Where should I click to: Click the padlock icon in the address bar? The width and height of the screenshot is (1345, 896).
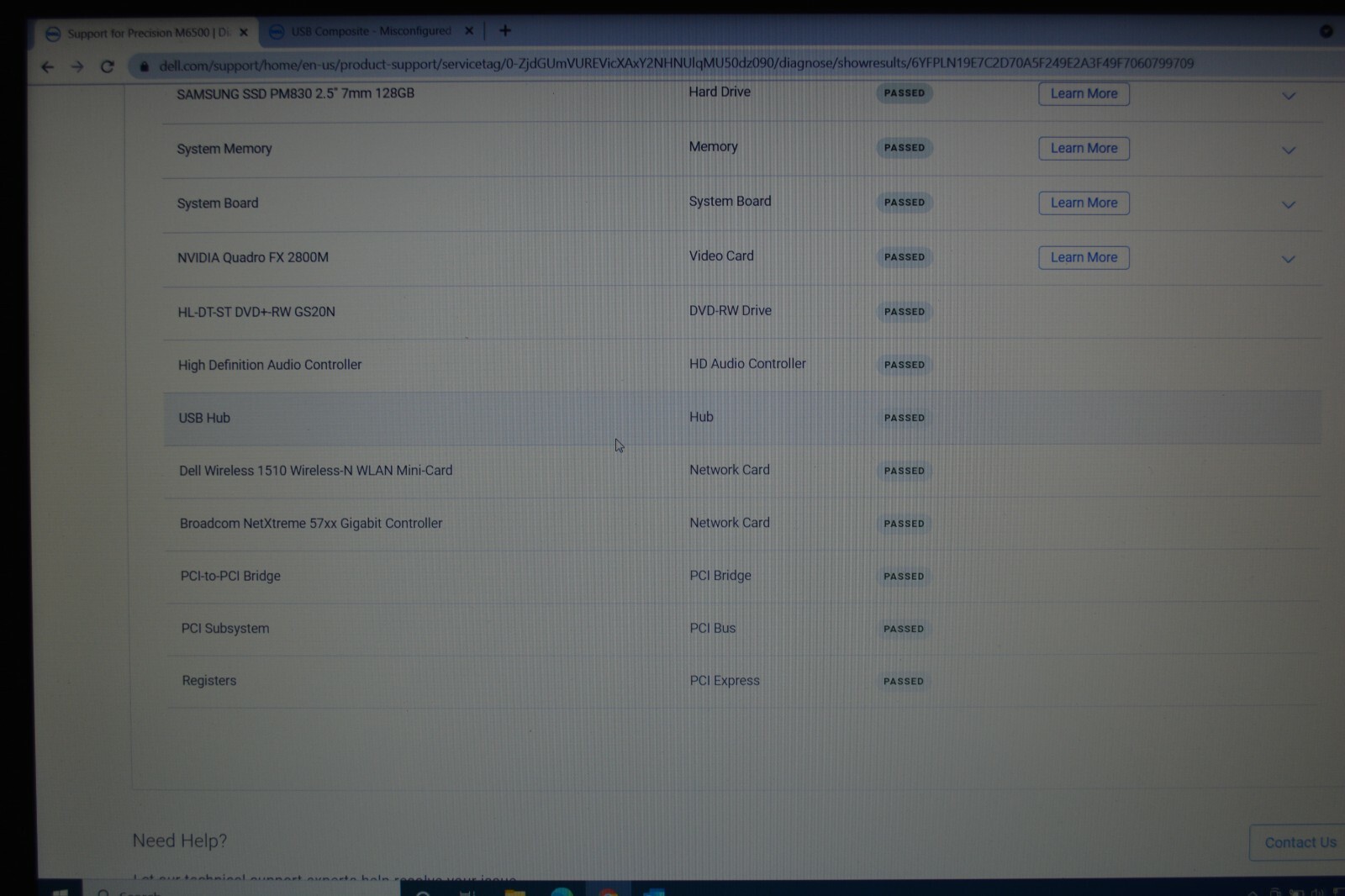pos(144,66)
